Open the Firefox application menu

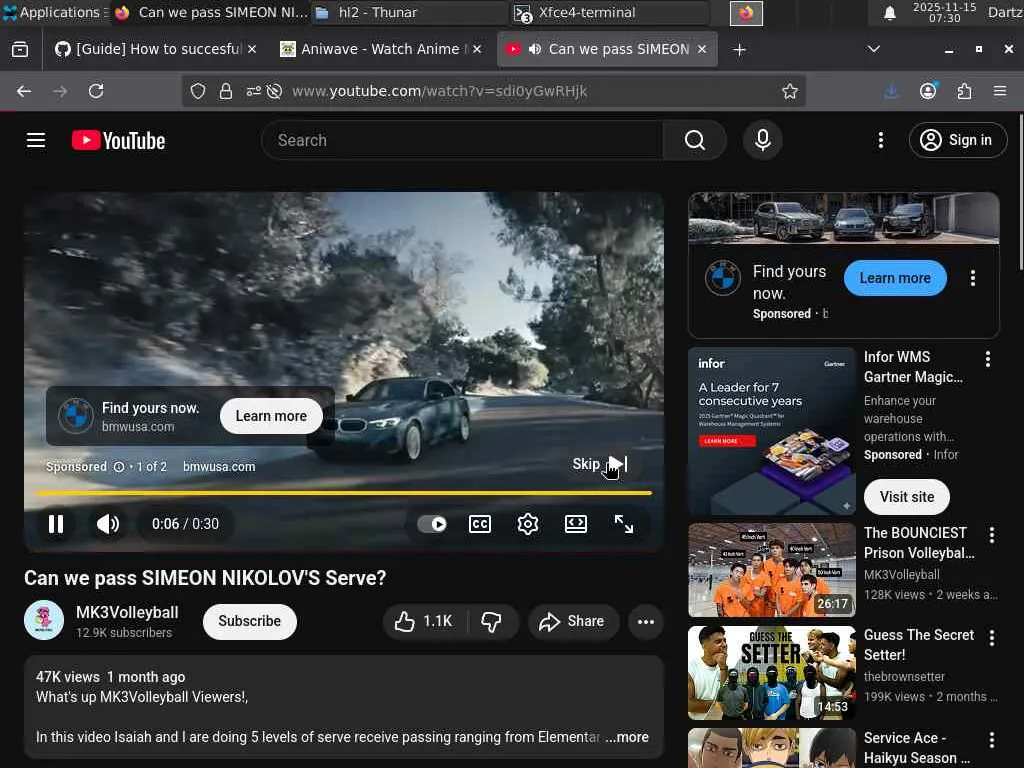(1000, 91)
